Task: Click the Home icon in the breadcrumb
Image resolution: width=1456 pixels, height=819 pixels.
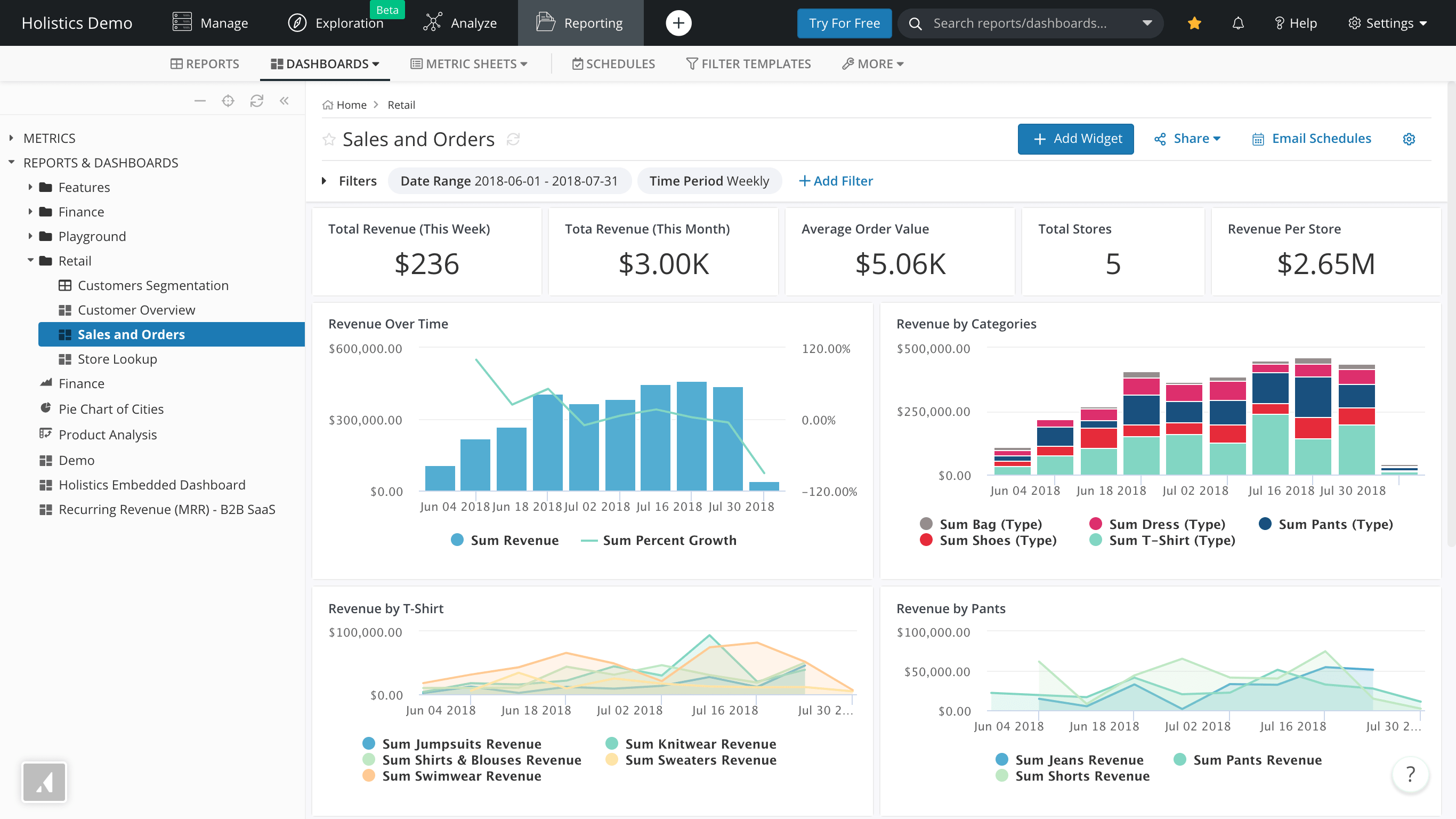Action: coord(328,105)
